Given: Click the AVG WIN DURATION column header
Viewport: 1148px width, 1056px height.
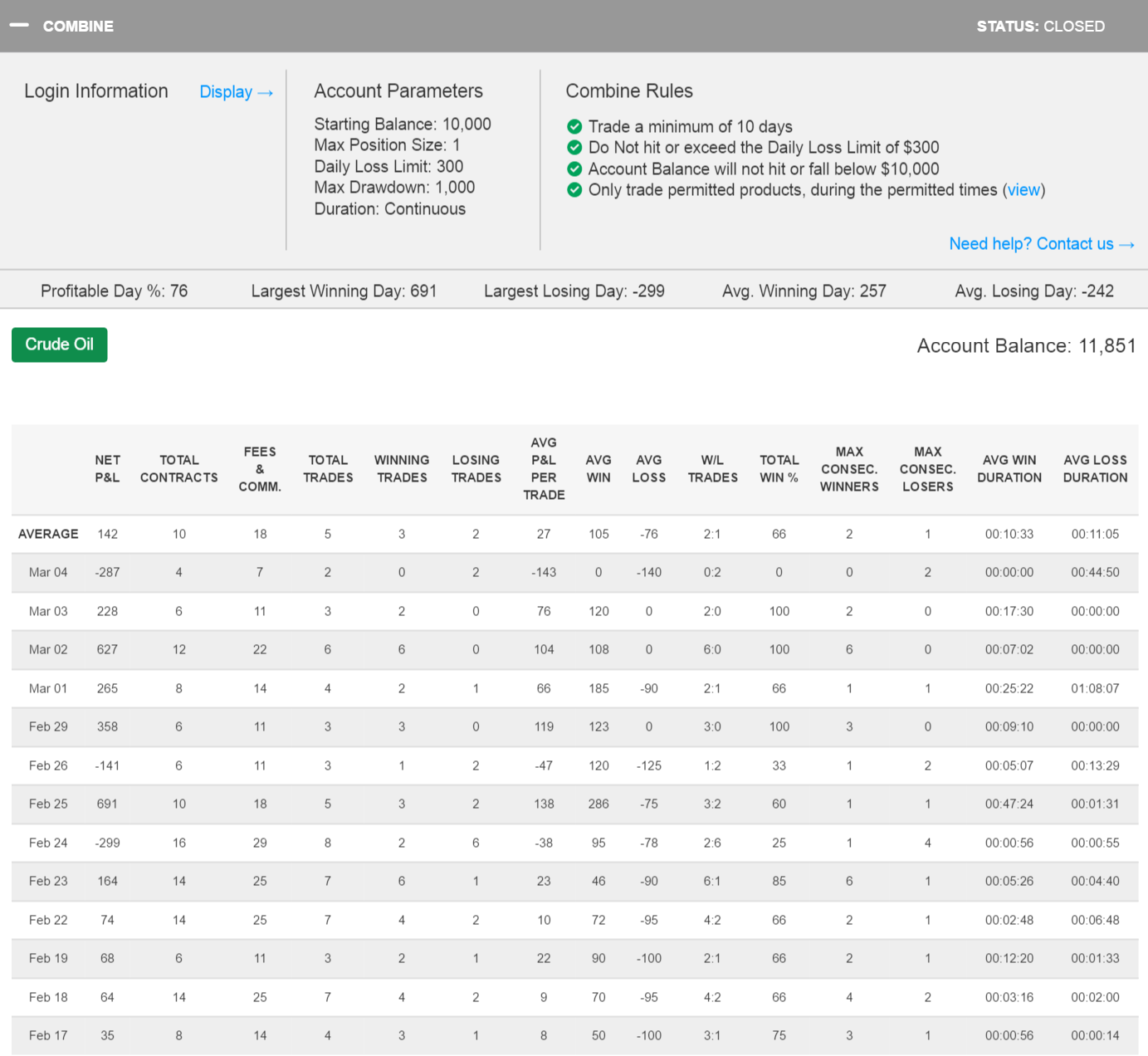Looking at the screenshot, I should click(1009, 469).
